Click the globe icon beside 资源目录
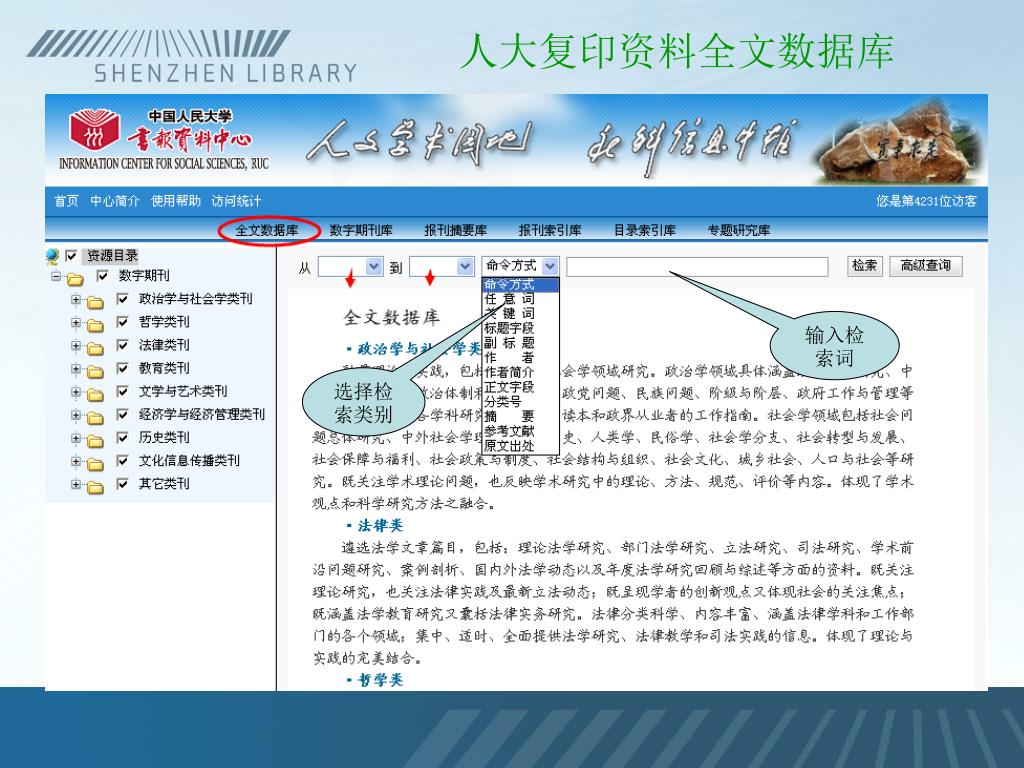This screenshot has height=768, width=1024. [52, 257]
